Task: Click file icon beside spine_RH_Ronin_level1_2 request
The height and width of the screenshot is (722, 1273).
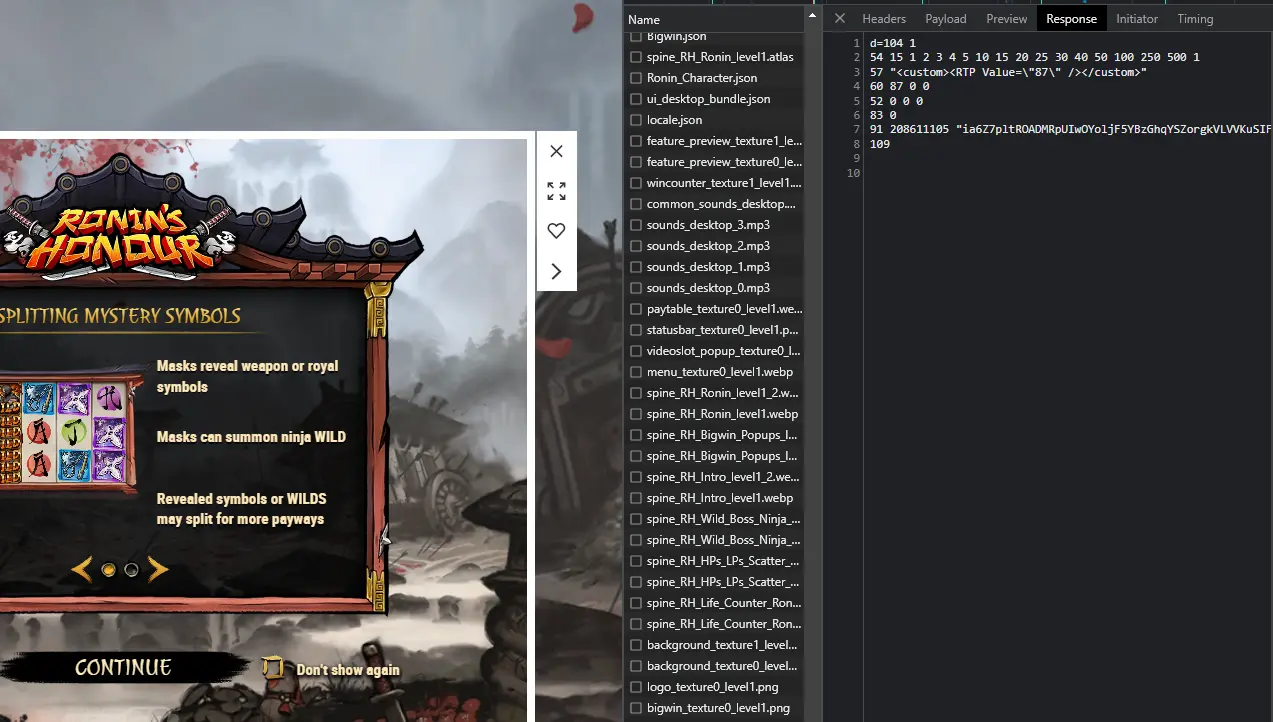Action: [636, 393]
